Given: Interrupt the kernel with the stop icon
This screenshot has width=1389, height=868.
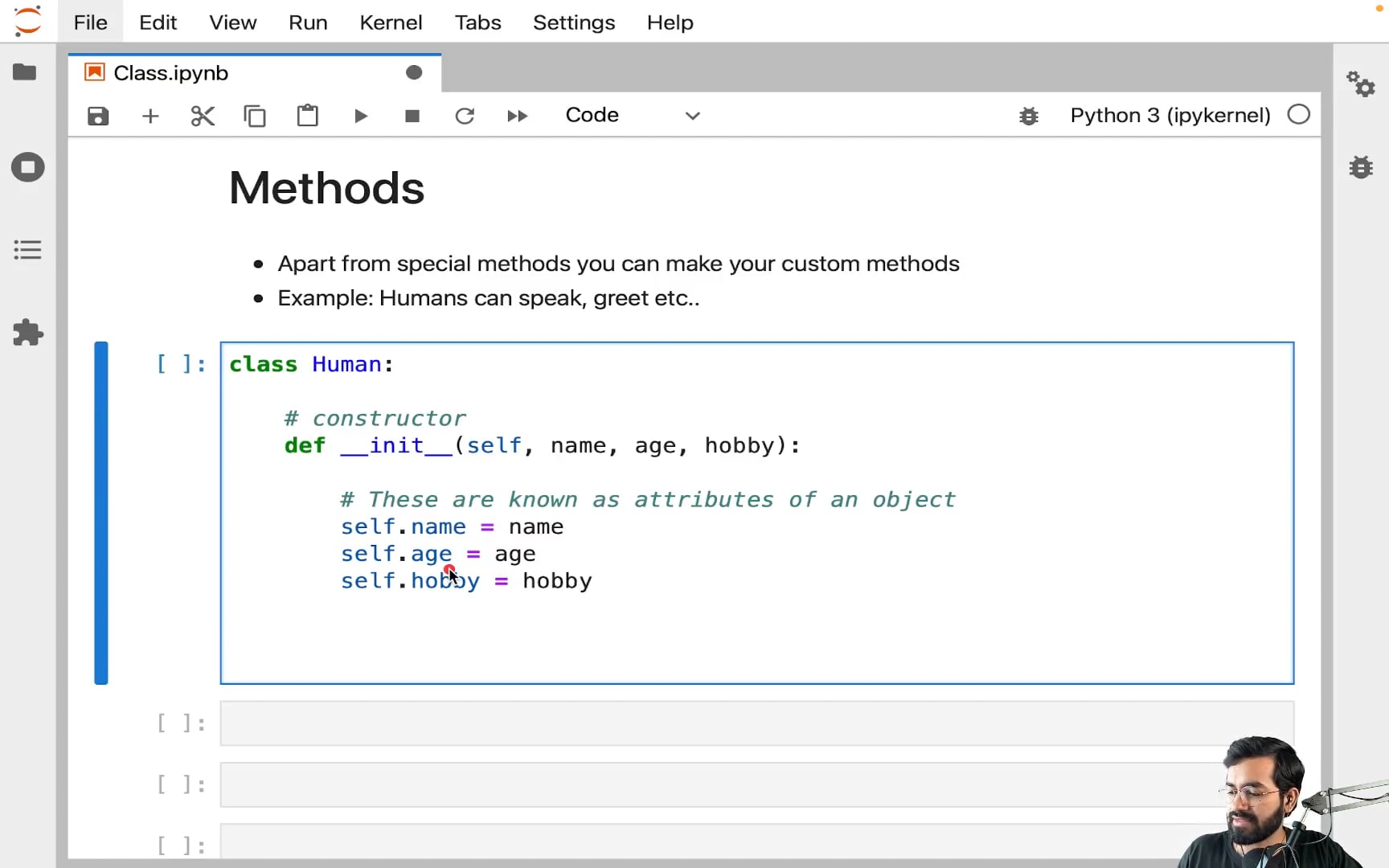Looking at the screenshot, I should pyautogui.click(x=412, y=116).
